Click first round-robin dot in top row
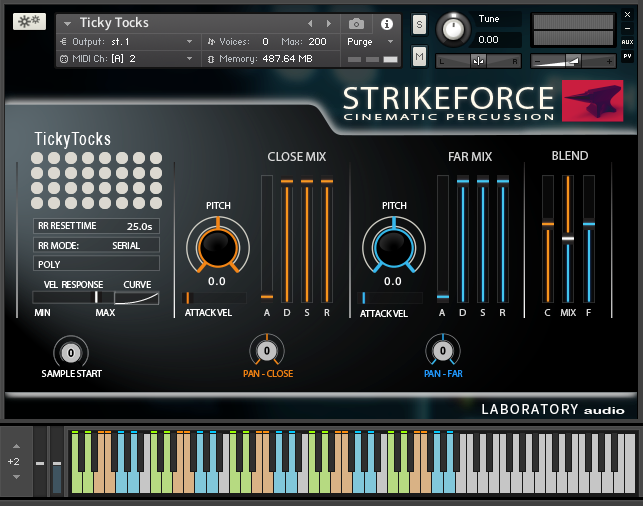Viewport: 643px width, 506px height. pos(37,158)
